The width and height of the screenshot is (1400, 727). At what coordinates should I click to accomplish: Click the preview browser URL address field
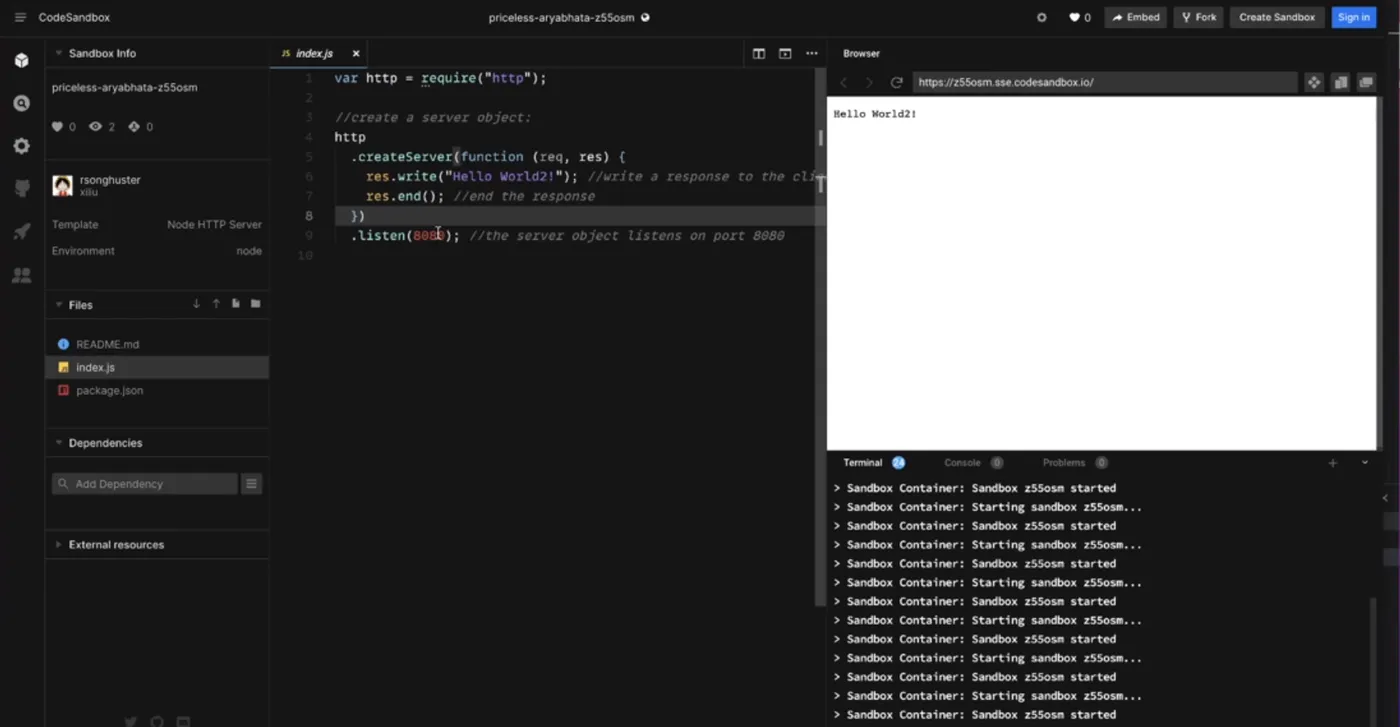(x=1104, y=82)
